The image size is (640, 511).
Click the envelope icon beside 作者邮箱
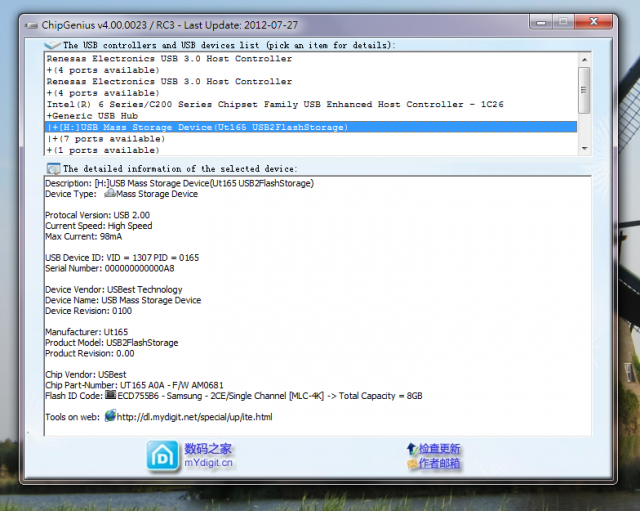(412, 464)
